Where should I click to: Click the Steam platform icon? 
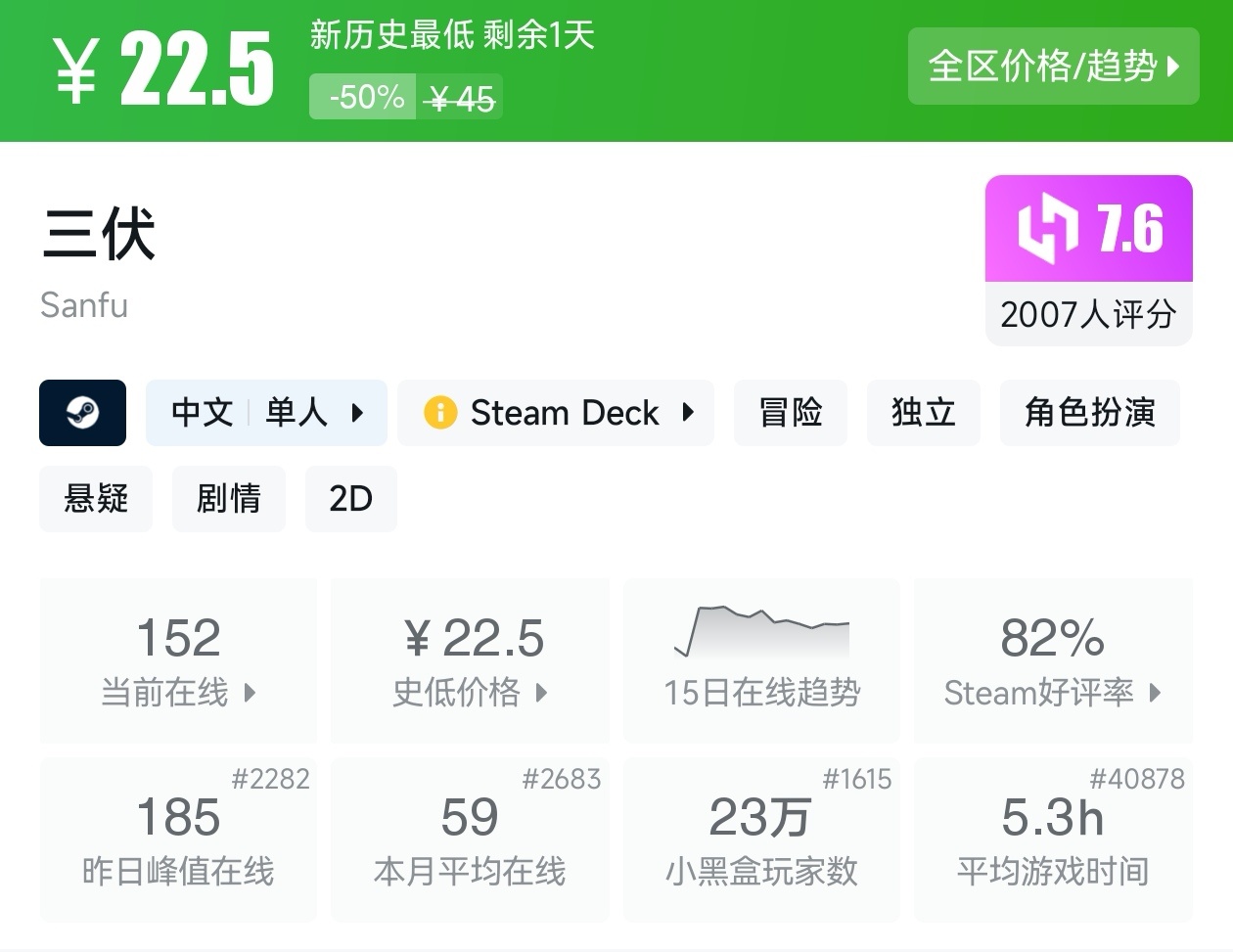pyautogui.click(x=82, y=413)
